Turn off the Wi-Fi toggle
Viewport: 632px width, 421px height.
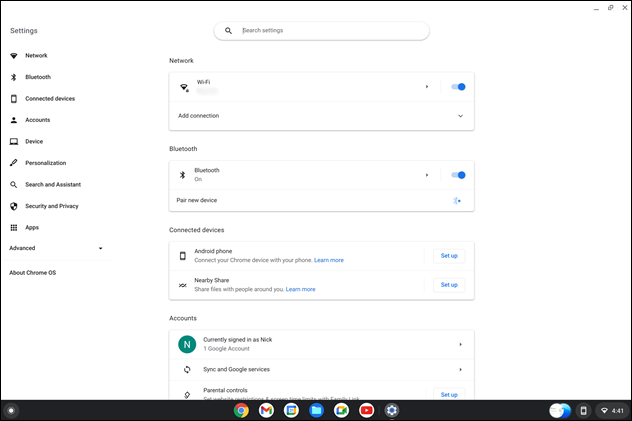click(458, 87)
